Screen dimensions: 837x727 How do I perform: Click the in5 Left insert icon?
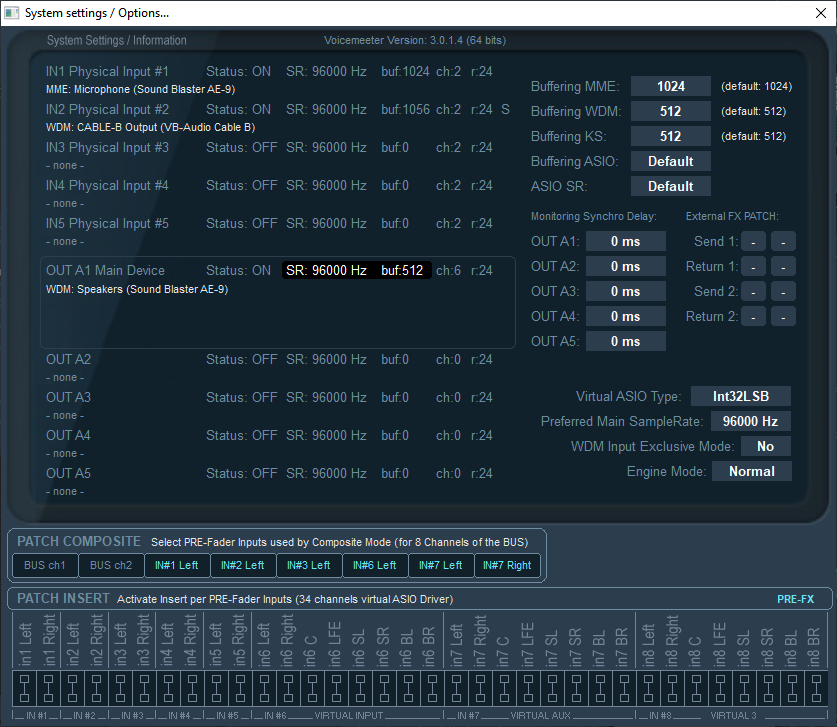(x=217, y=689)
